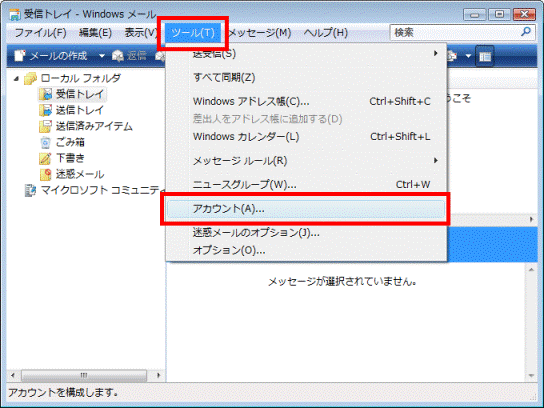
Task: Click the Local Folders folder icon
Action: click(x=30, y=78)
